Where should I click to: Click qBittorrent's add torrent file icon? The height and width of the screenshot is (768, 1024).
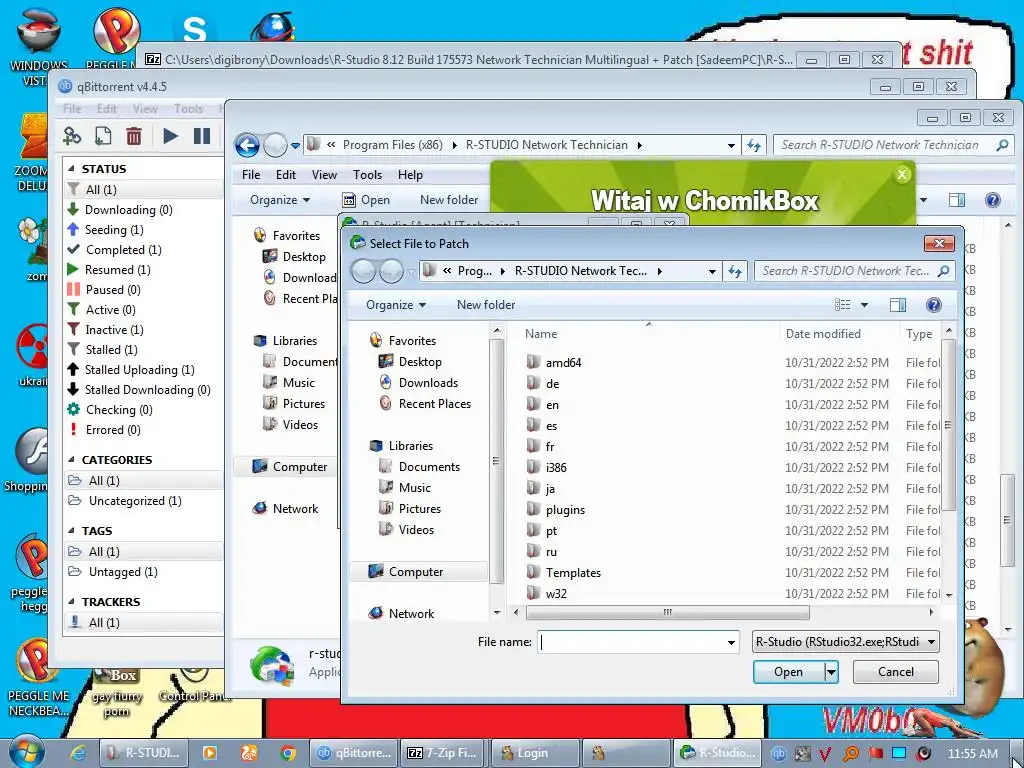(x=103, y=136)
